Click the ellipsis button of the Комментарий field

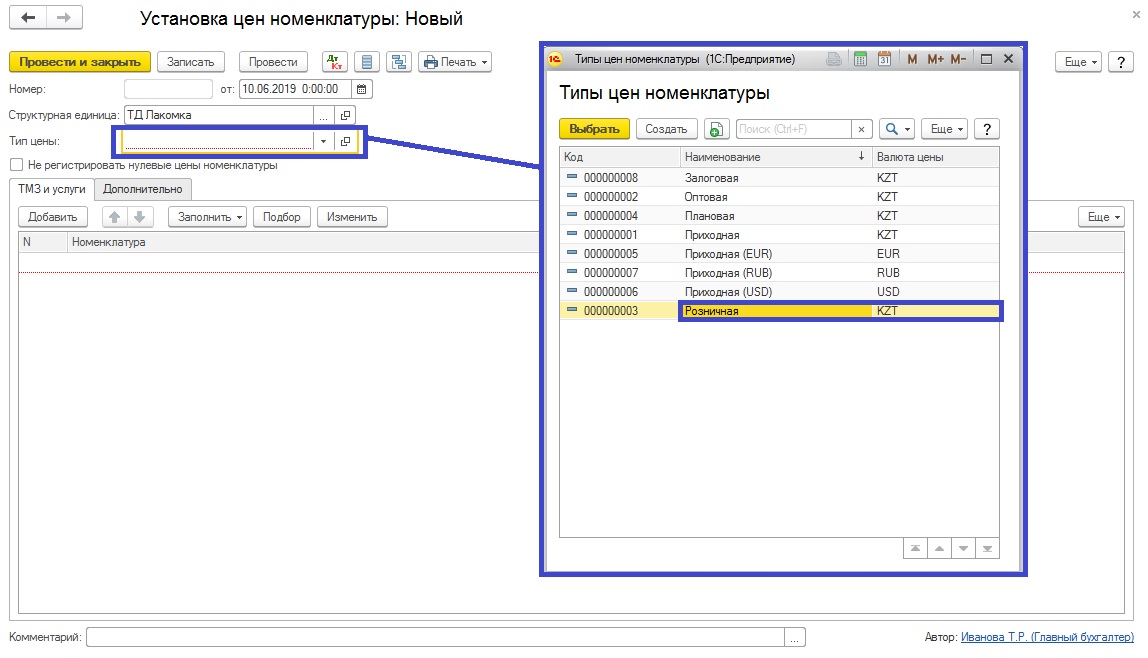tap(795, 638)
